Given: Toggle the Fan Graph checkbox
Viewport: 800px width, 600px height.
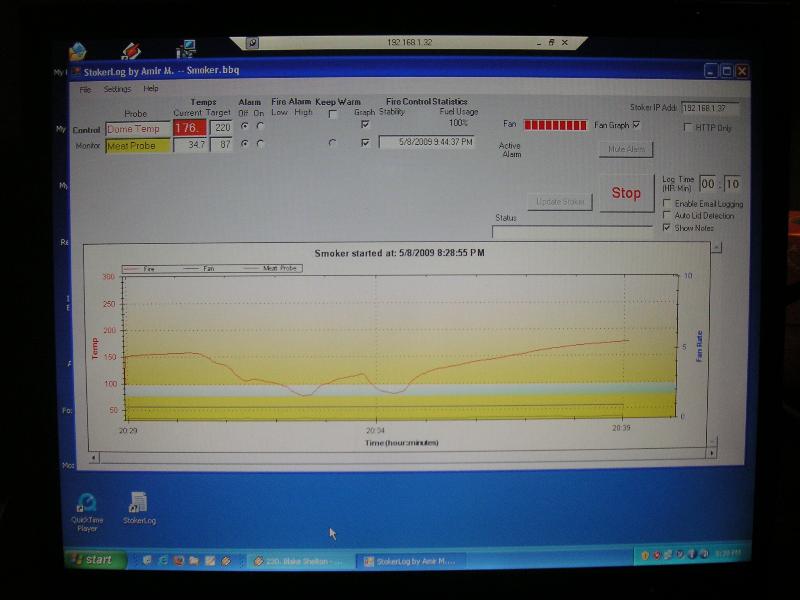Looking at the screenshot, I should 637,125.
